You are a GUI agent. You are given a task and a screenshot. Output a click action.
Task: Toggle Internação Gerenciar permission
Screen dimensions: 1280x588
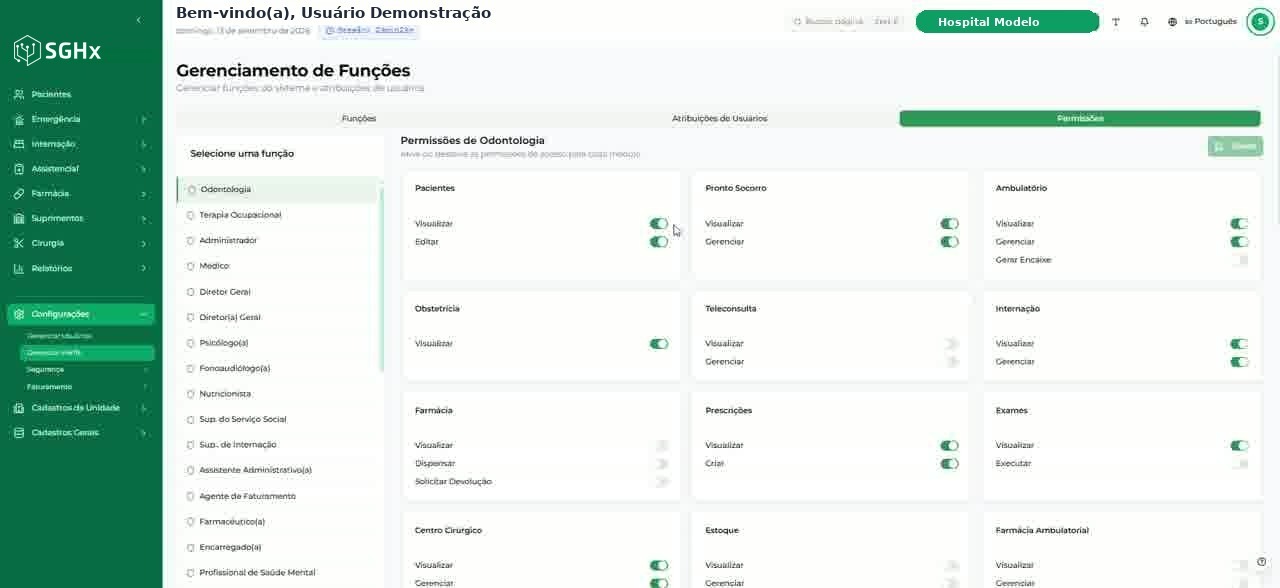coord(1240,362)
